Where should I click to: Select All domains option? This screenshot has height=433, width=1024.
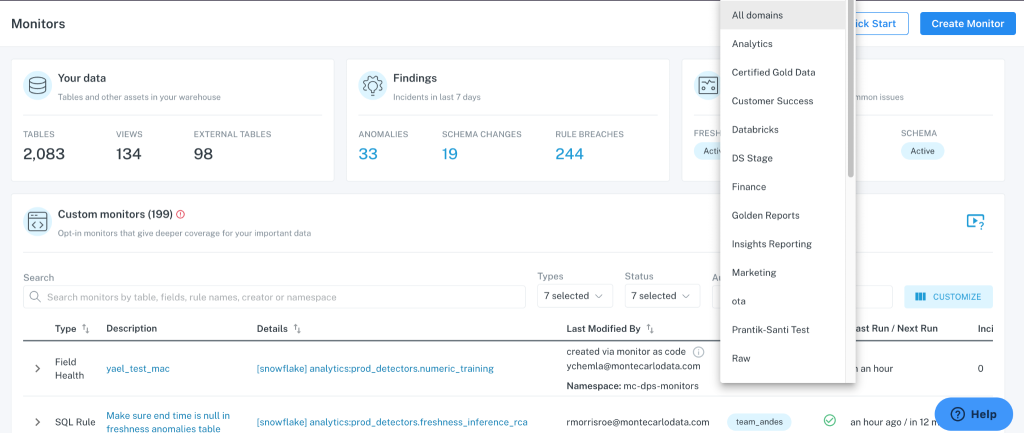pyautogui.click(x=783, y=15)
